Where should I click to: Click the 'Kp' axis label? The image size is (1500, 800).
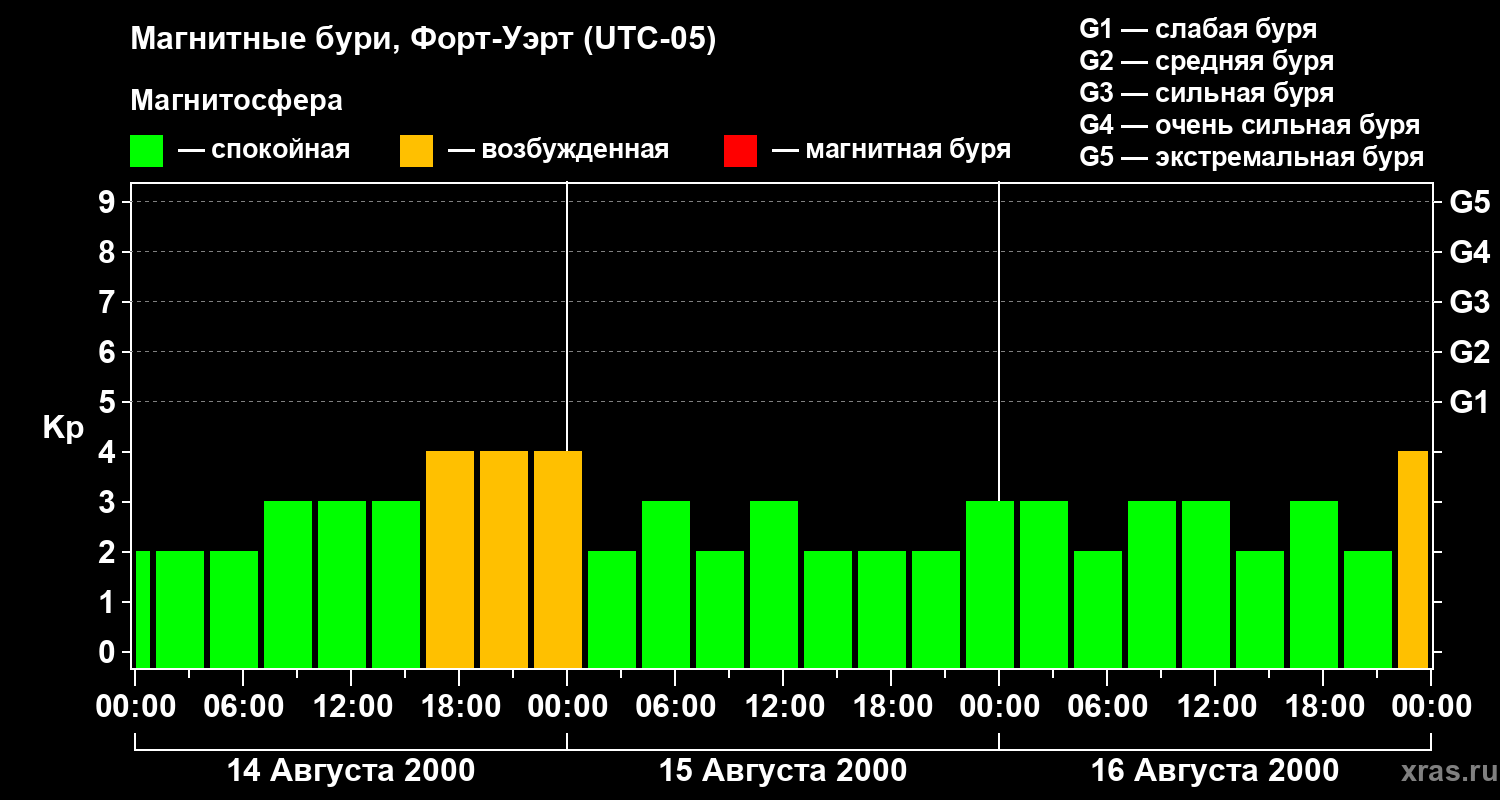coord(63,429)
